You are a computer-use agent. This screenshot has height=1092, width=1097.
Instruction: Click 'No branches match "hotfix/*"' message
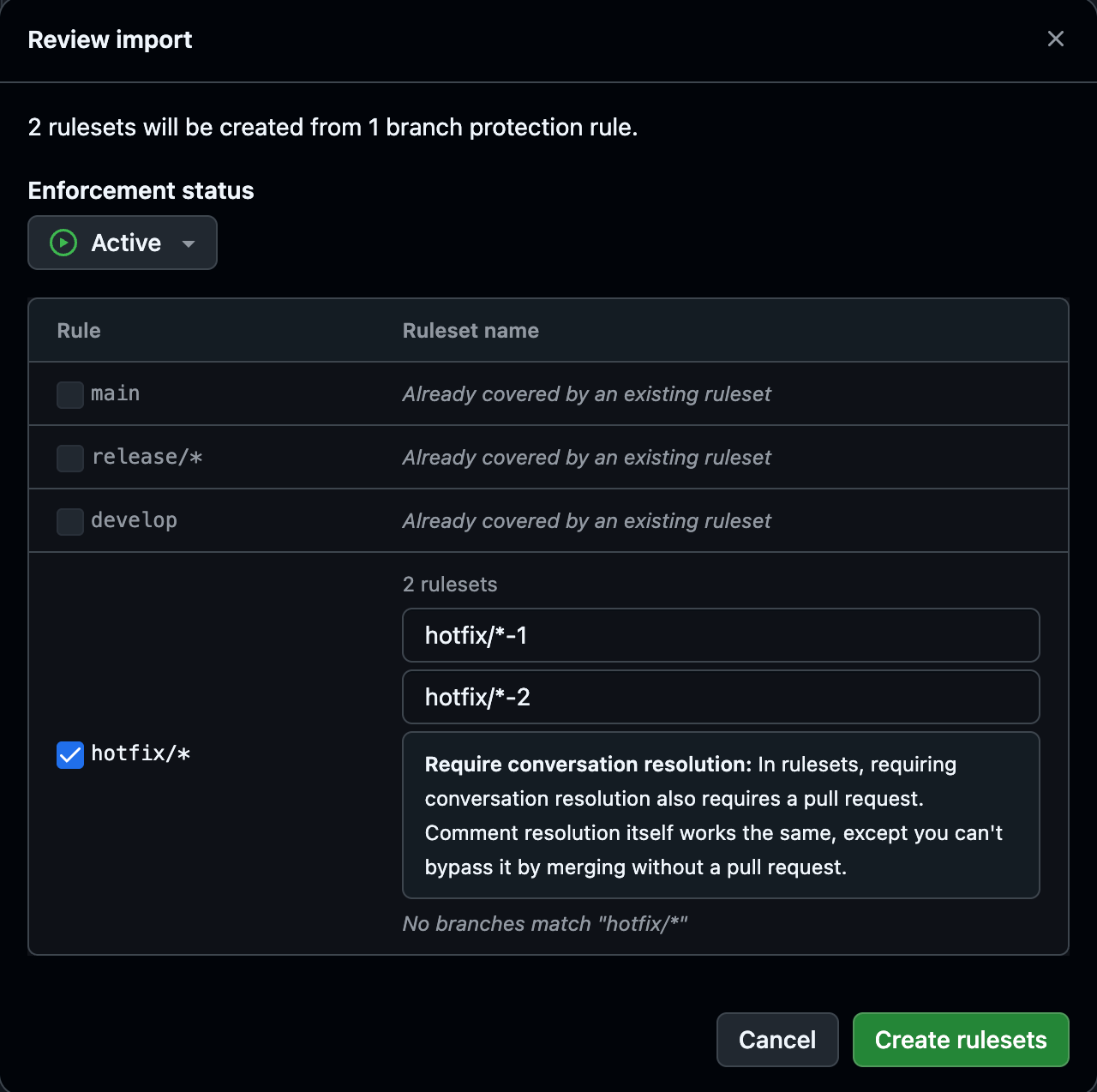coord(545,924)
